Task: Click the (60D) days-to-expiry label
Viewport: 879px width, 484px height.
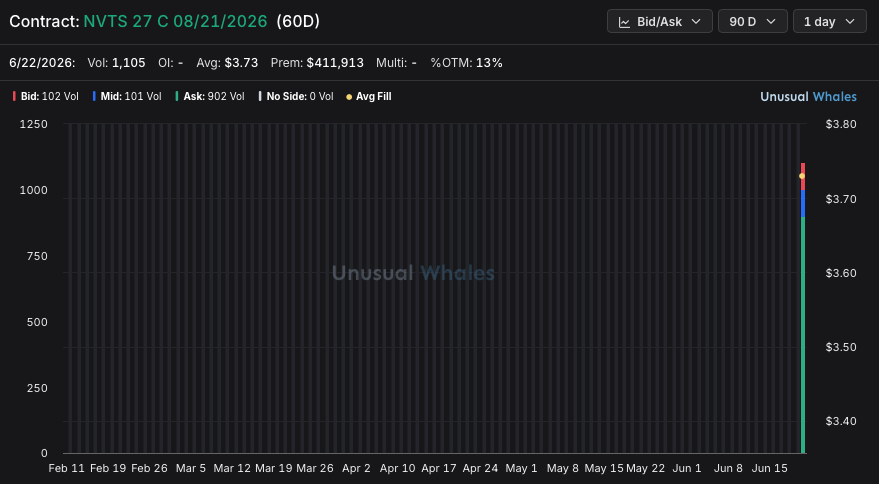Action: coord(298,21)
